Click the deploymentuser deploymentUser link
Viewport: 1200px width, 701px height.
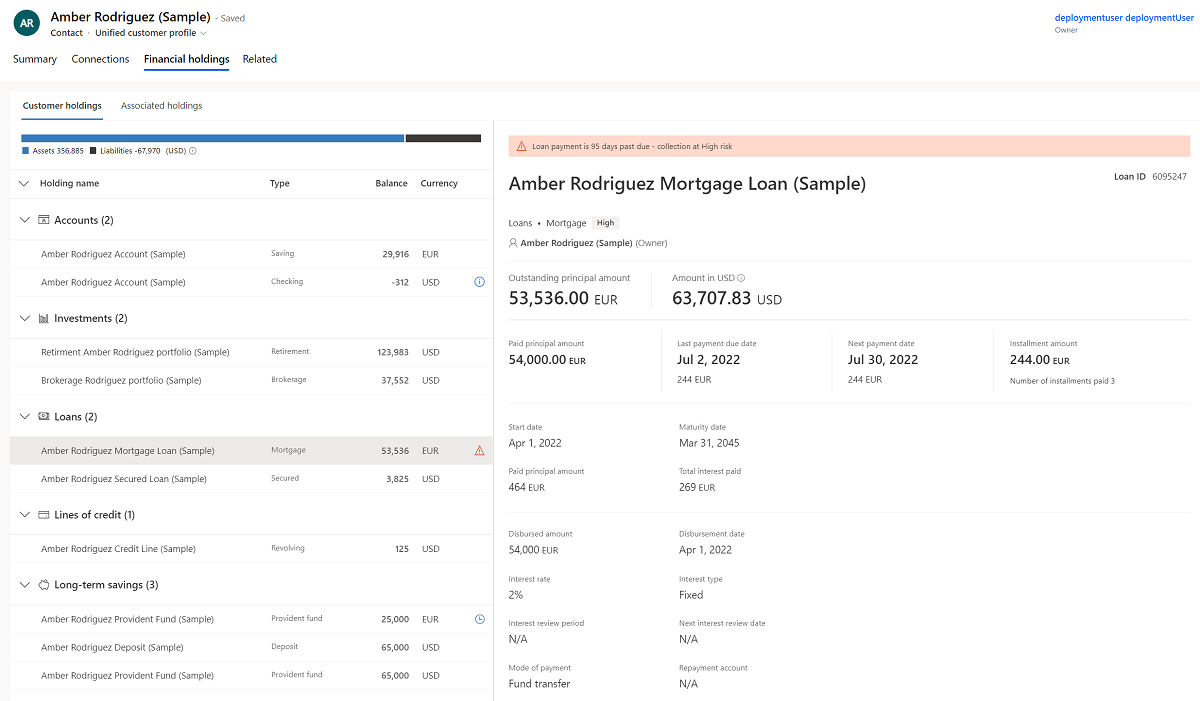pos(1122,17)
